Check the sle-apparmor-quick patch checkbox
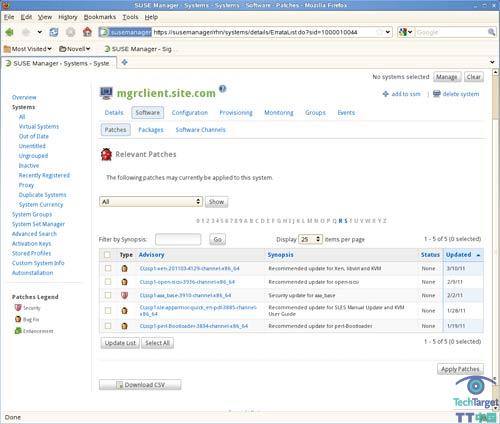This screenshot has width=500, height=424. tap(108, 311)
